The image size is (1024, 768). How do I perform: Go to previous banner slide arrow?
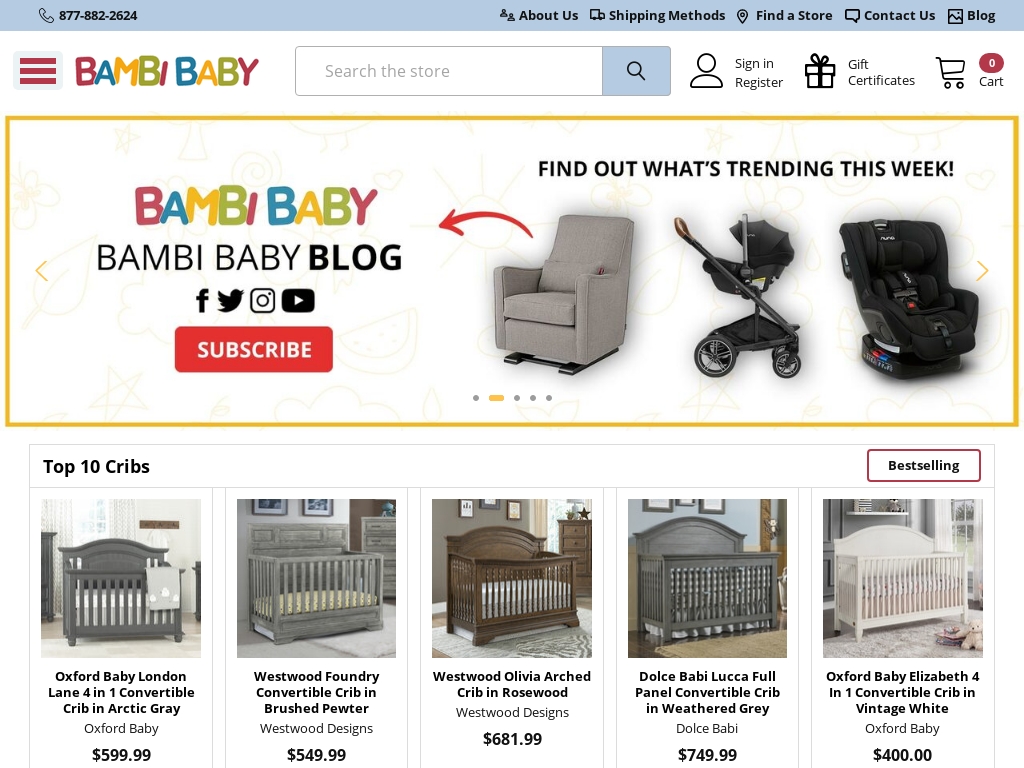[x=41, y=270]
